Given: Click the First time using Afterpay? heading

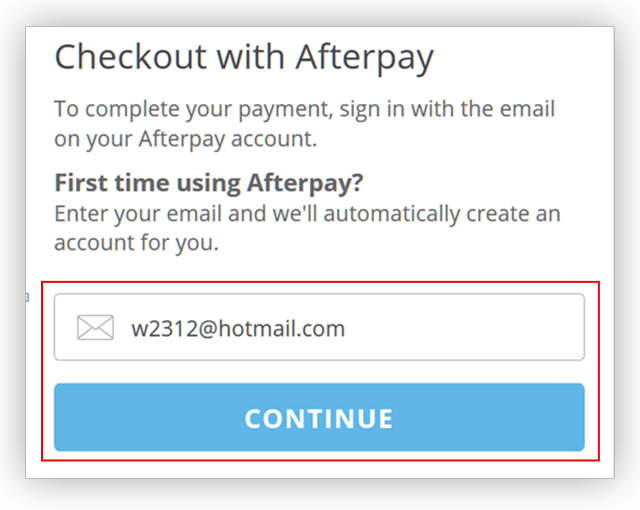Looking at the screenshot, I should [209, 182].
